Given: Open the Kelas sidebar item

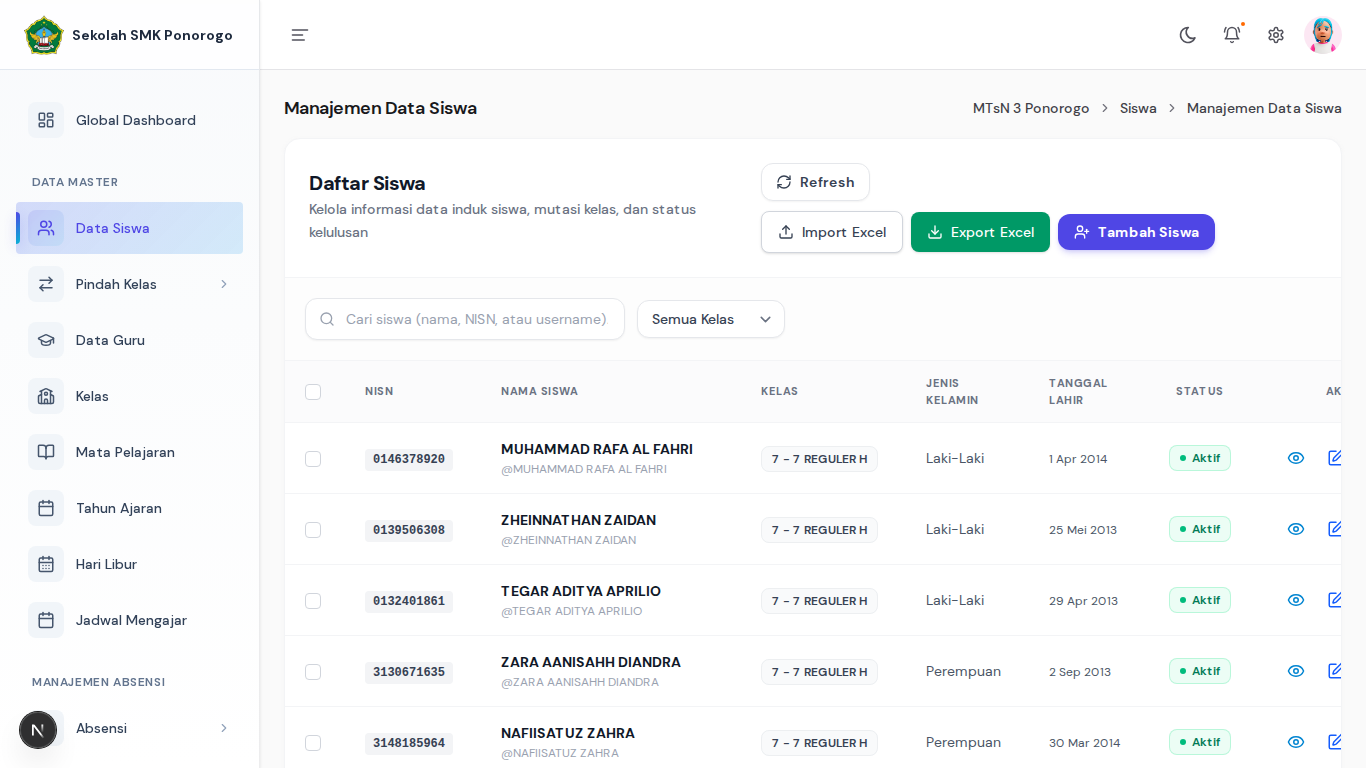Looking at the screenshot, I should pyautogui.click(x=129, y=396).
